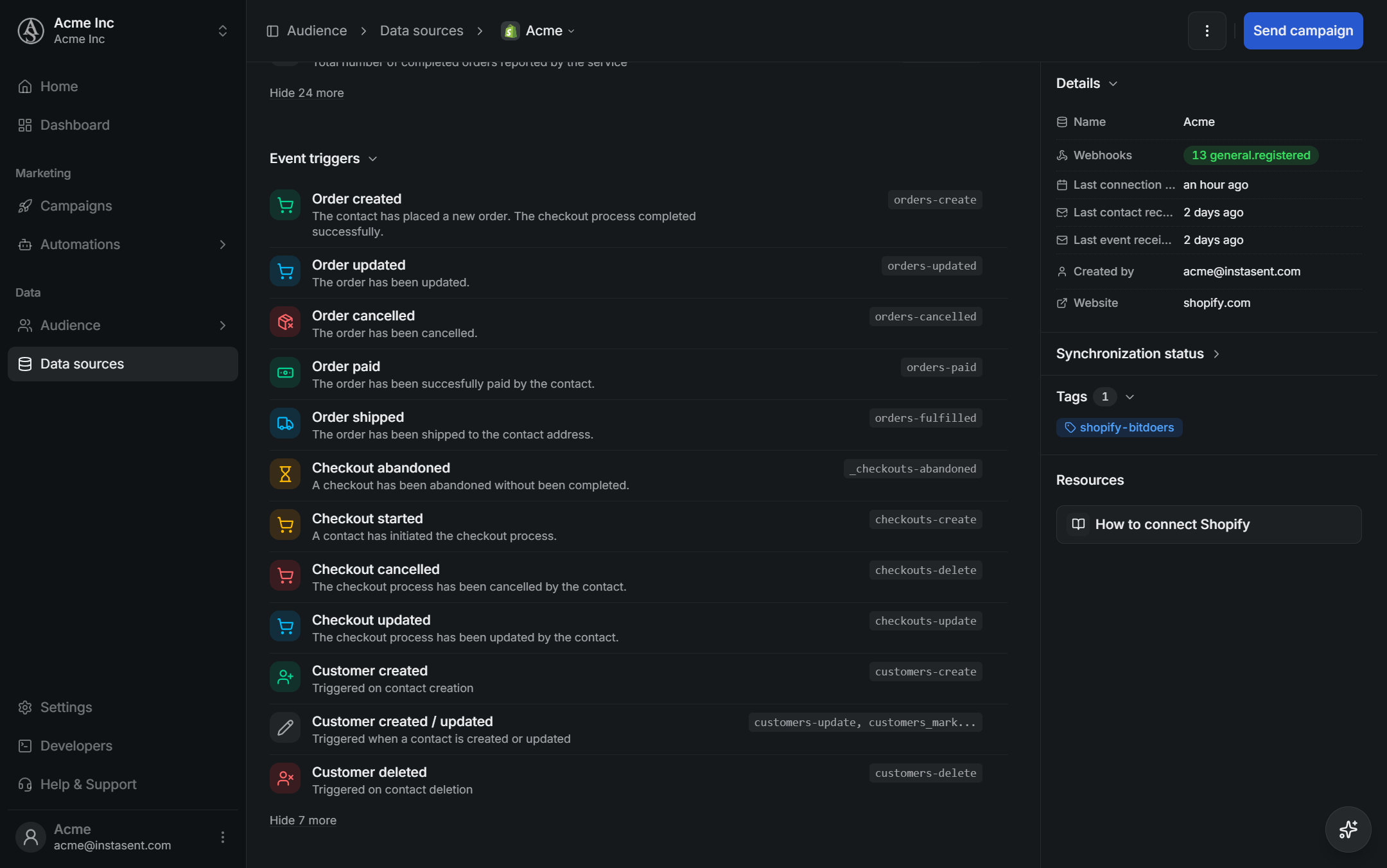Expand the Synchronization status section

(1137, 354)
